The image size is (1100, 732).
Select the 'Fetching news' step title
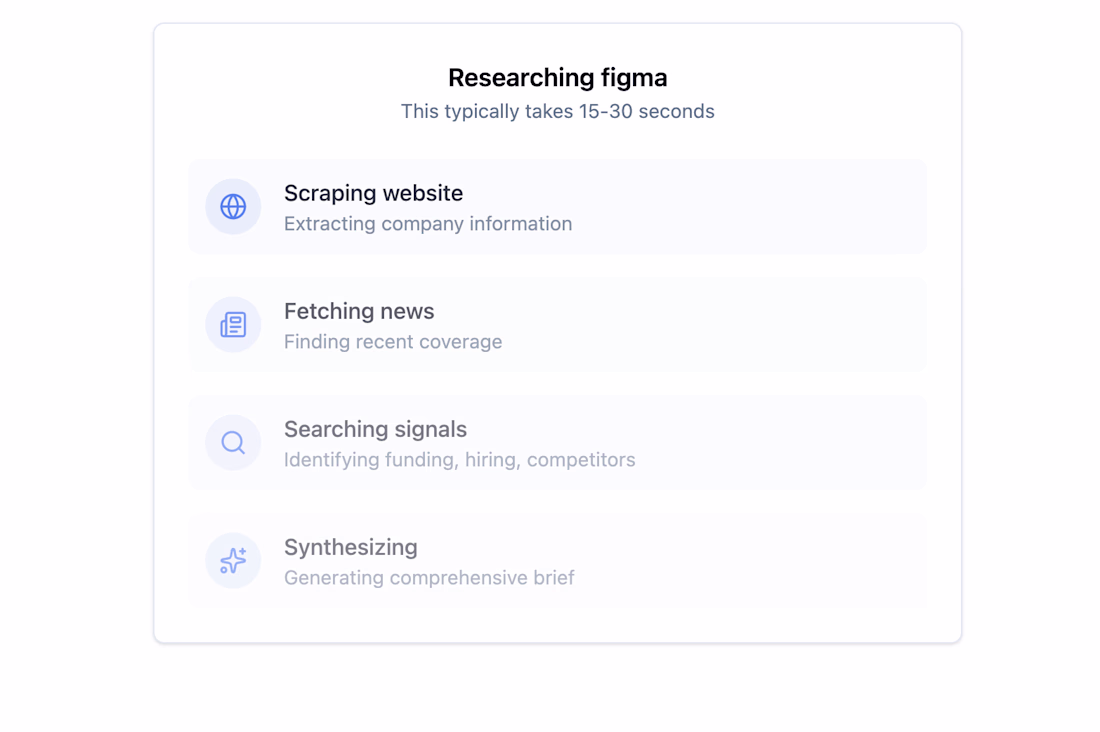(359, 311)
